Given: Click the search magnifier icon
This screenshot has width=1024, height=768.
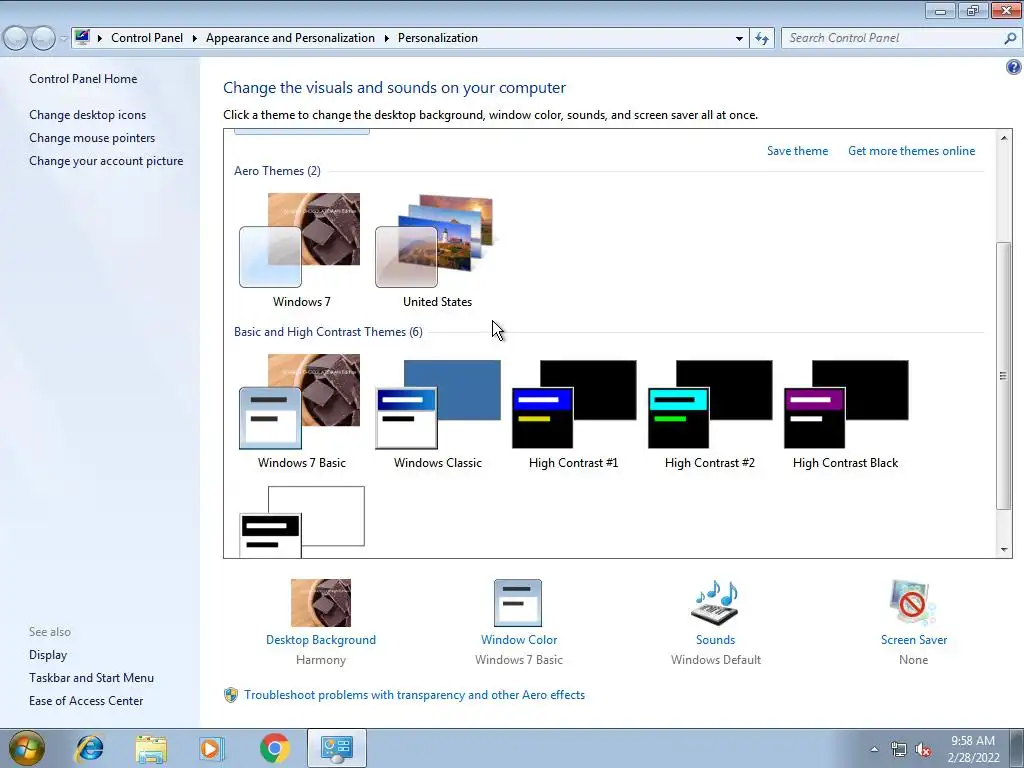Looking at the screenshot, I should coord(1010,39).
